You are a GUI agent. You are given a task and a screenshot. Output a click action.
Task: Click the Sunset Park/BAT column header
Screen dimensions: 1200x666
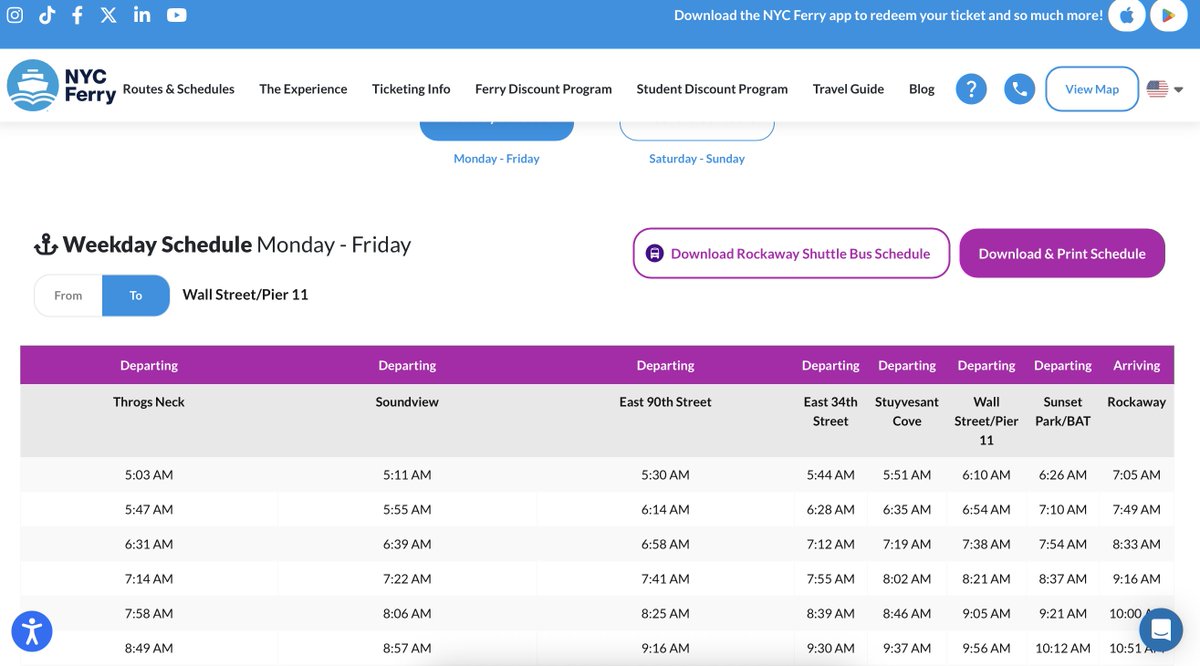[x=1063, y=411]
